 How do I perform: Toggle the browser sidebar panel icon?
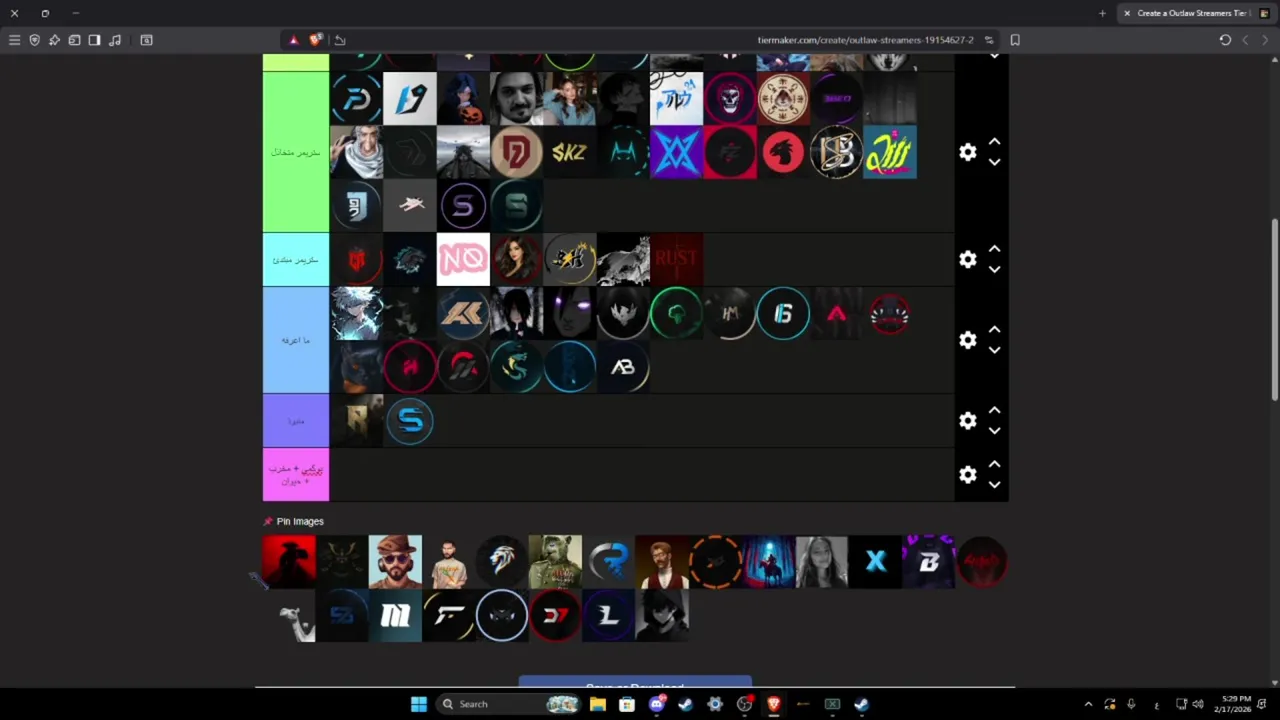point(94,40)
